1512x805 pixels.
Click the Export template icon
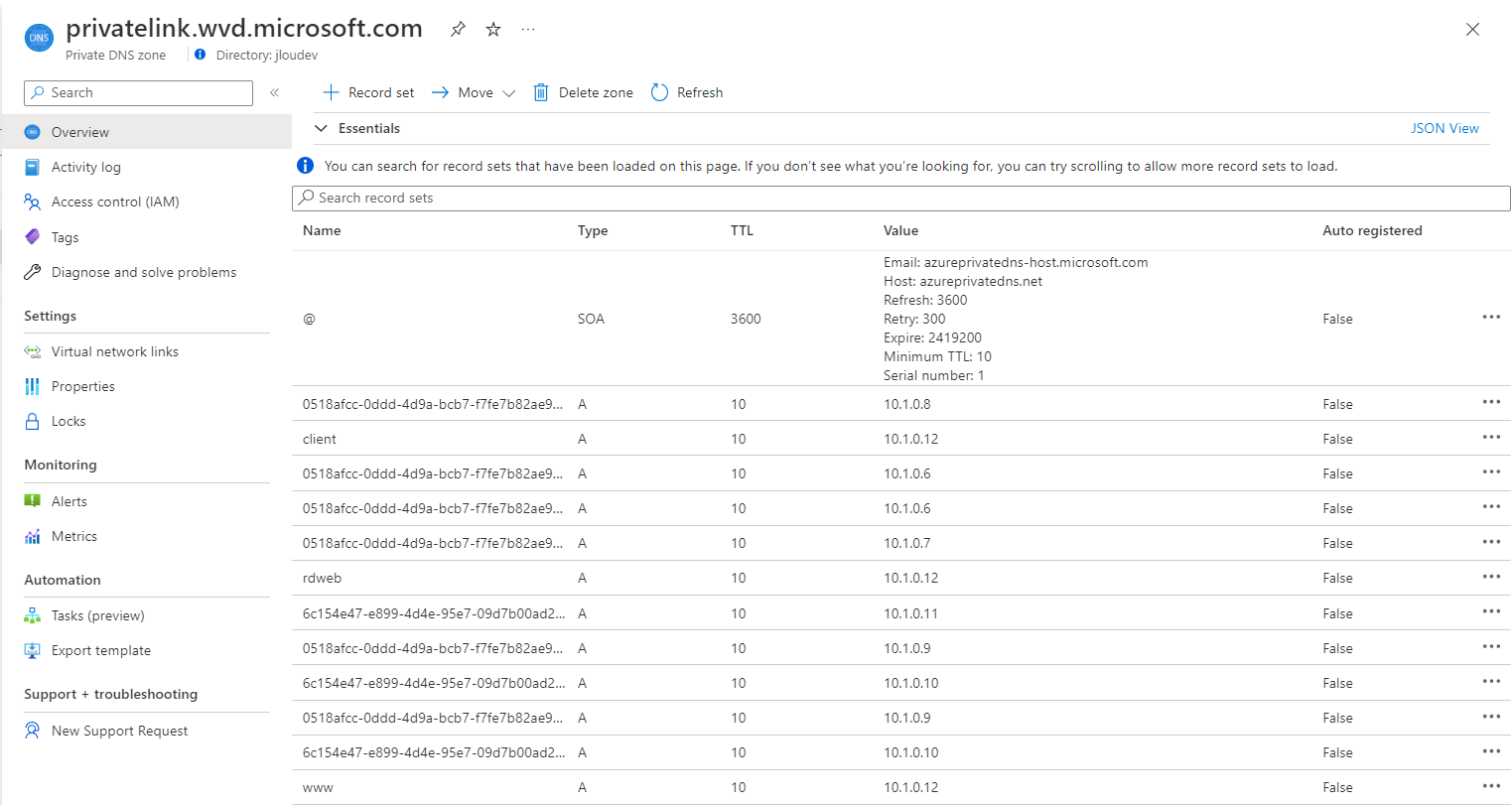tap(33, 650)
